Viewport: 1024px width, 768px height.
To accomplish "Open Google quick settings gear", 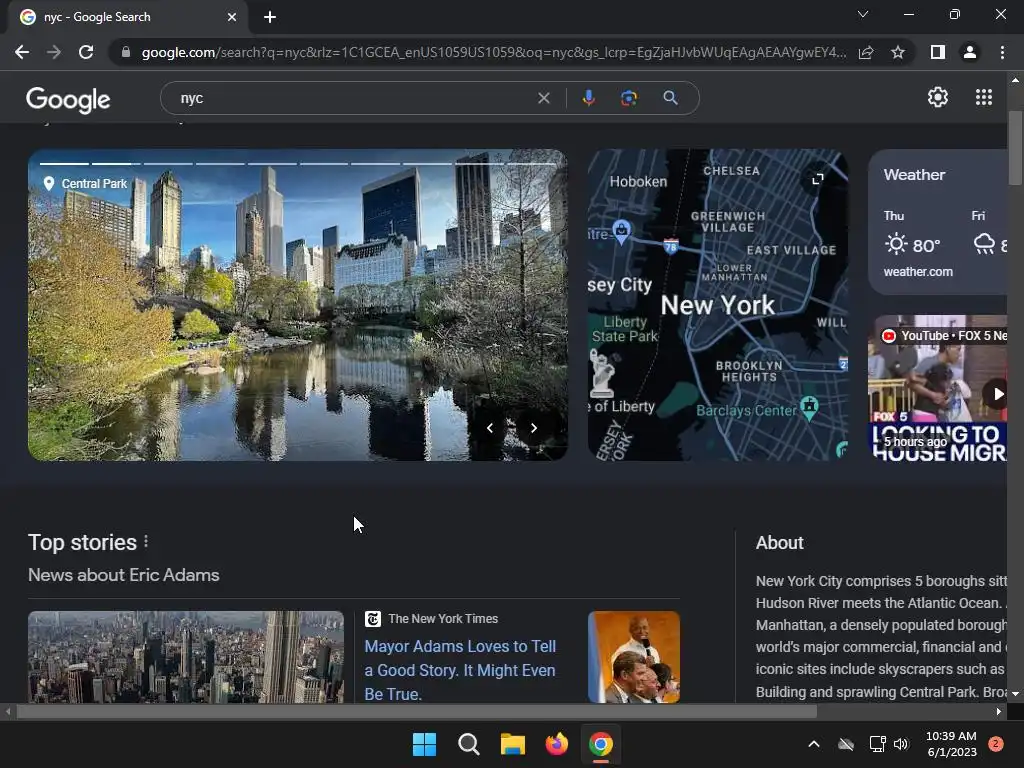I will point(938,97).
